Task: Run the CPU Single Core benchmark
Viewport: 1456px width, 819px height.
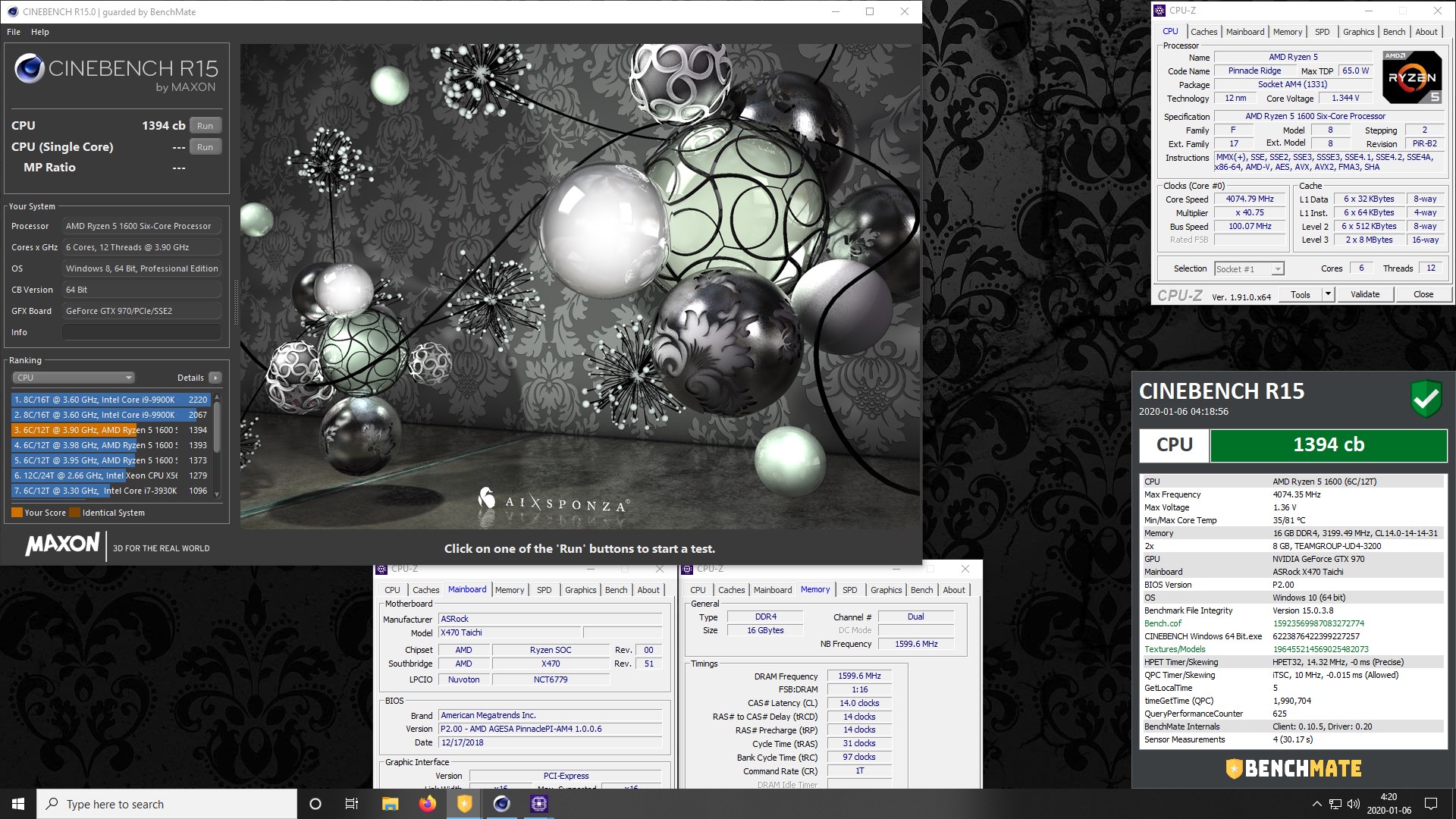Action: tap(205, 147)
